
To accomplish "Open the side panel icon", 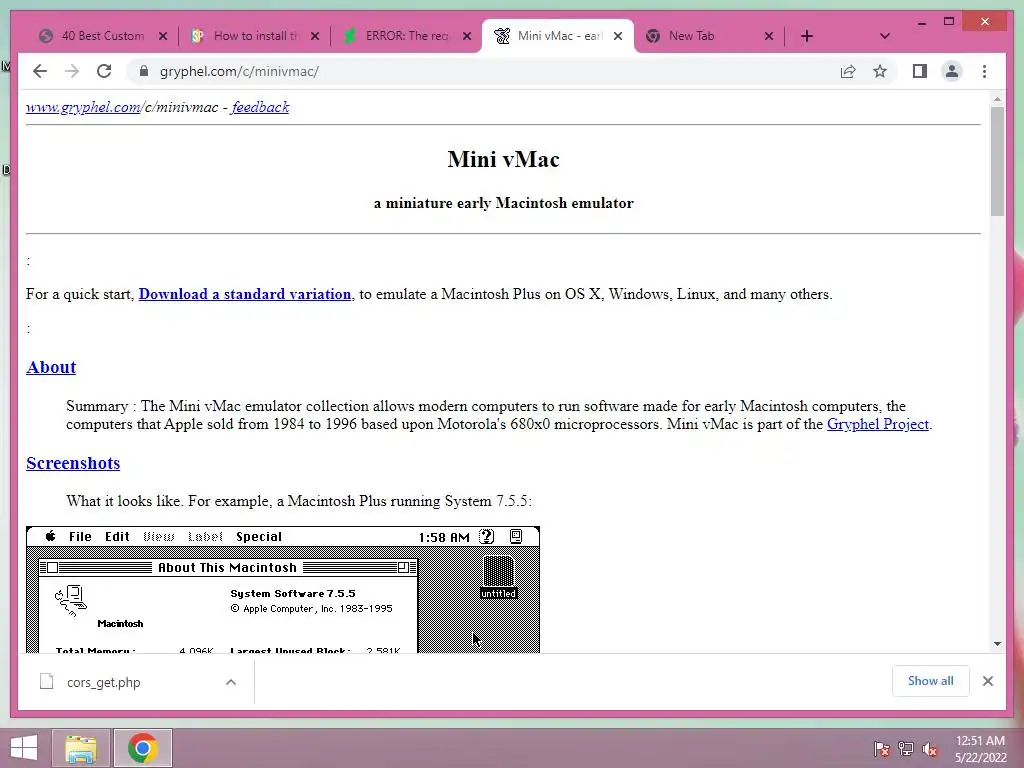I will [x=920, y=71].
